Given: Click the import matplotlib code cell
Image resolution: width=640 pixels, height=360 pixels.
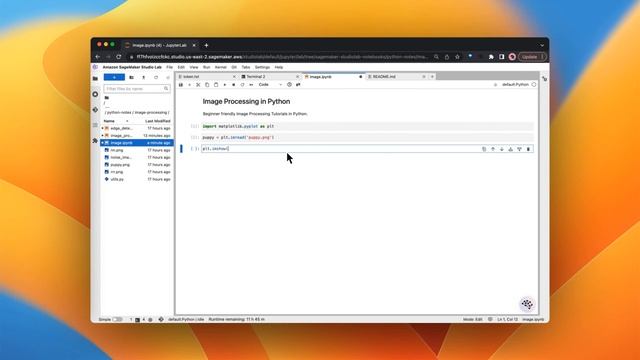Looking at the screenshot, I should (x=367, y=127).
